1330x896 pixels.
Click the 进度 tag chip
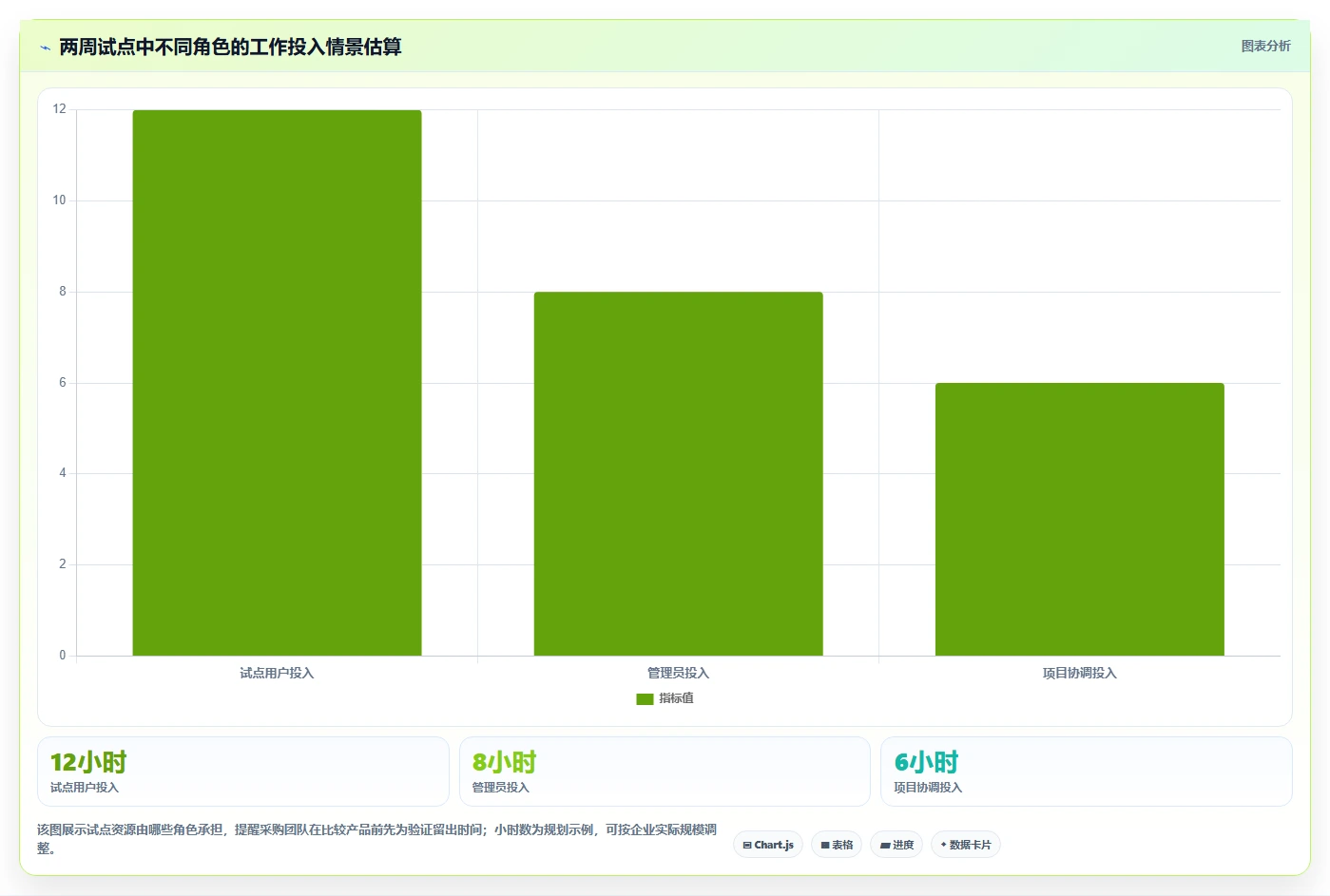tap(896, 845)
